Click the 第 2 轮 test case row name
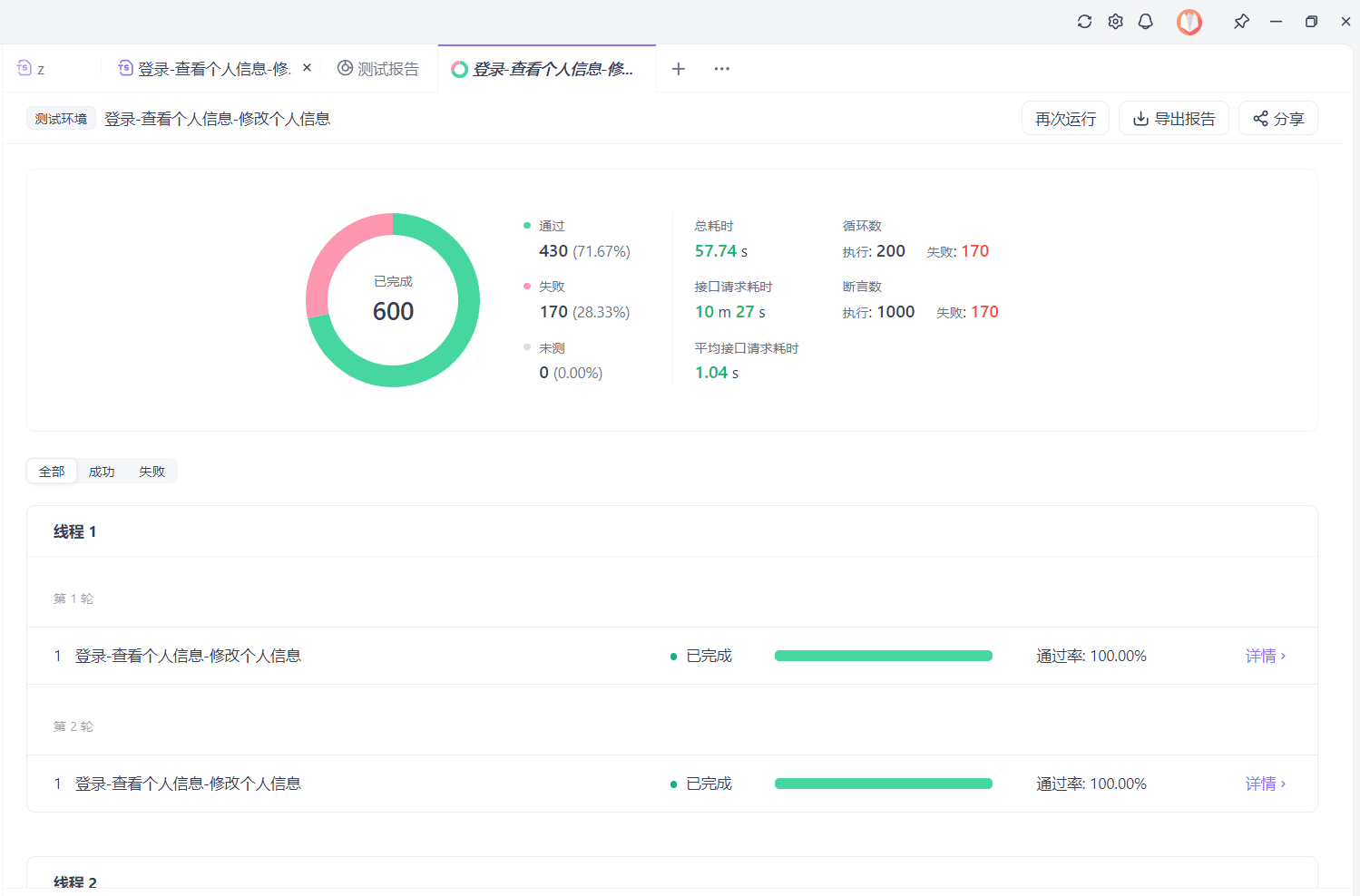This screenshot has width=1360, height=896. coord(188,784)
